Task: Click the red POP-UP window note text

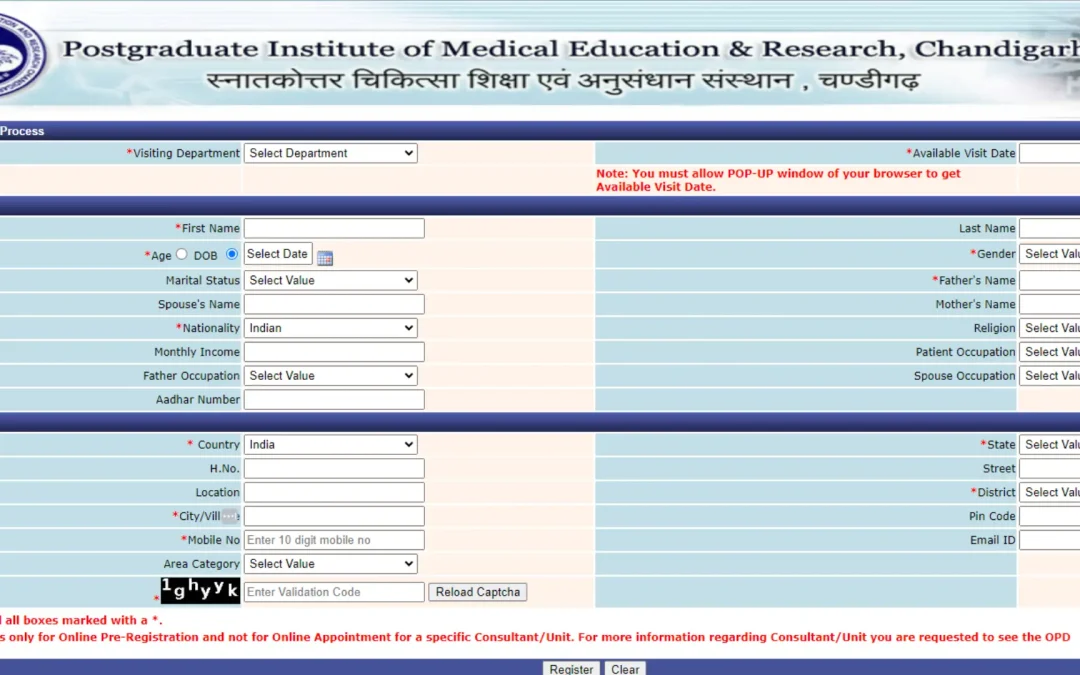Action: point(778,180)
